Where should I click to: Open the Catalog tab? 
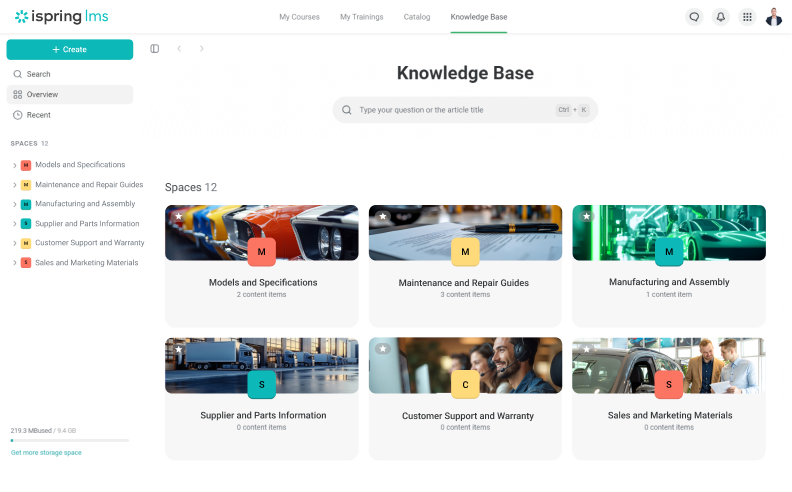417,17
